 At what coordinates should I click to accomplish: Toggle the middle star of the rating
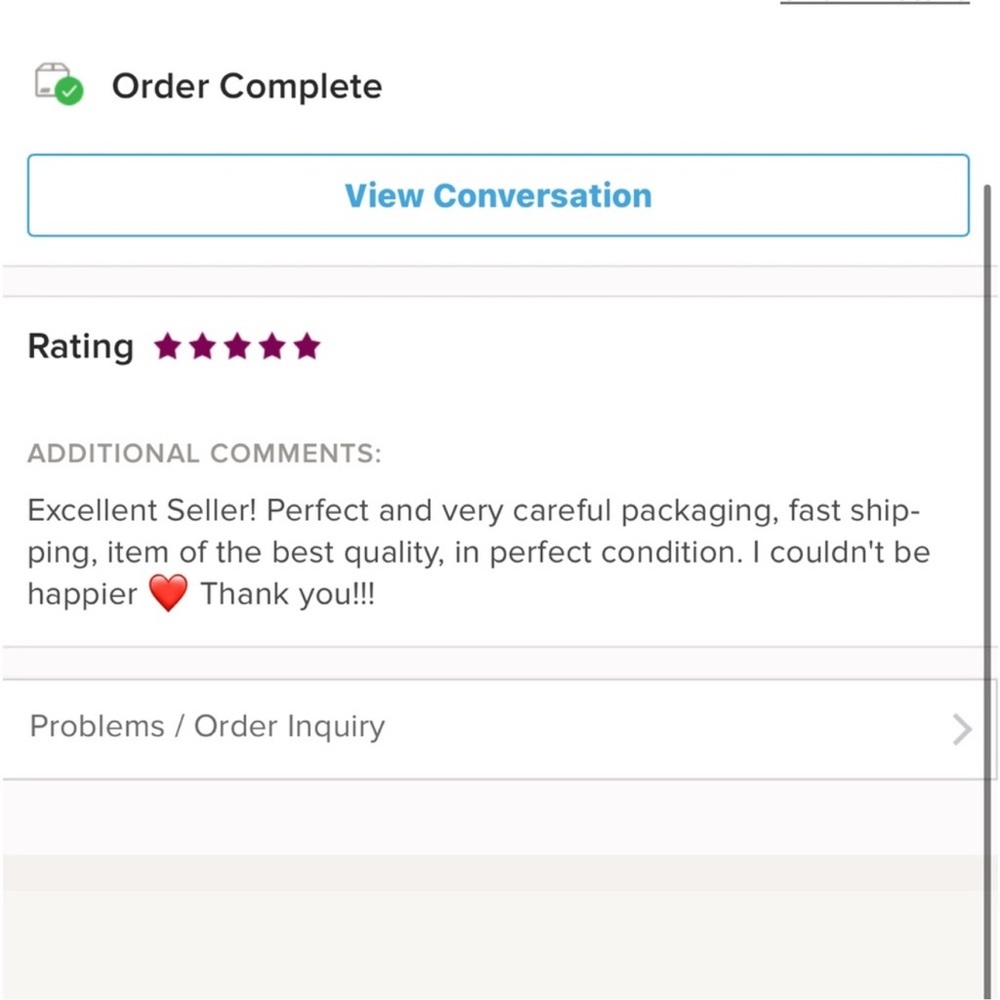click(x=237, y=346)
